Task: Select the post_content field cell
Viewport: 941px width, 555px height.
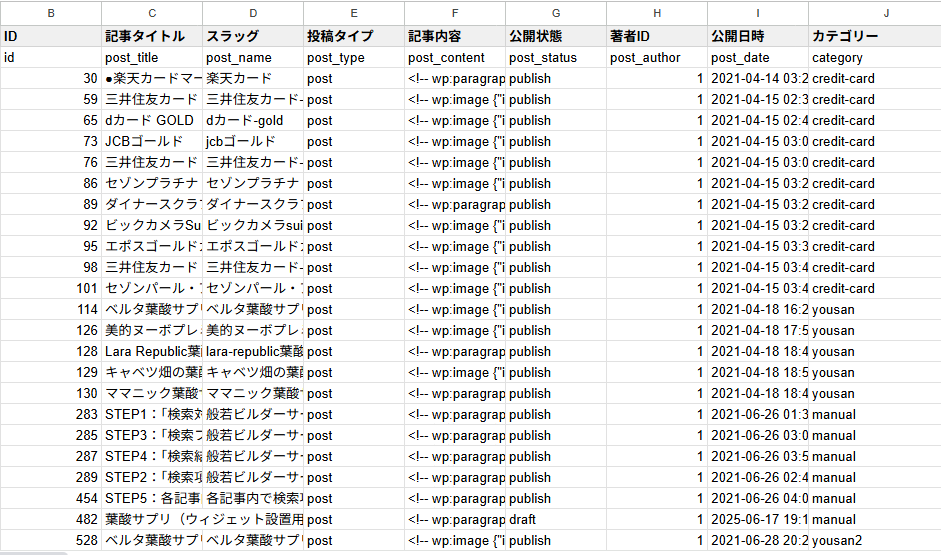Action: click(x=455, y=58)
